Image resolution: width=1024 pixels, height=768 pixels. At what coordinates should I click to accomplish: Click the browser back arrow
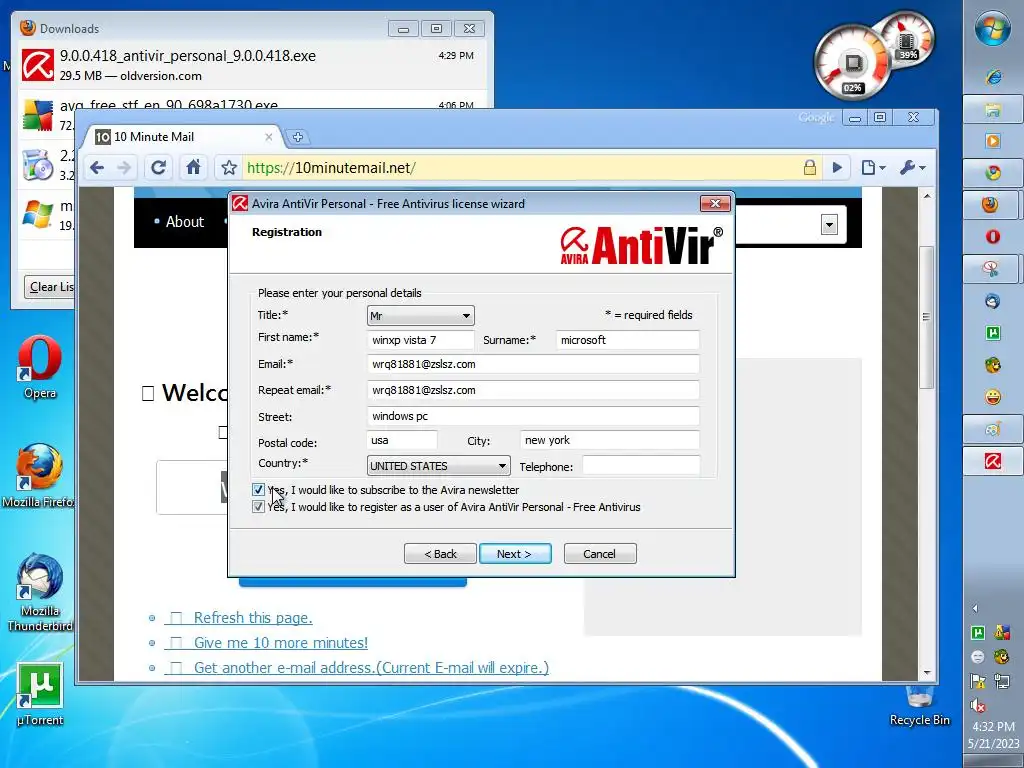pos(97,168)
